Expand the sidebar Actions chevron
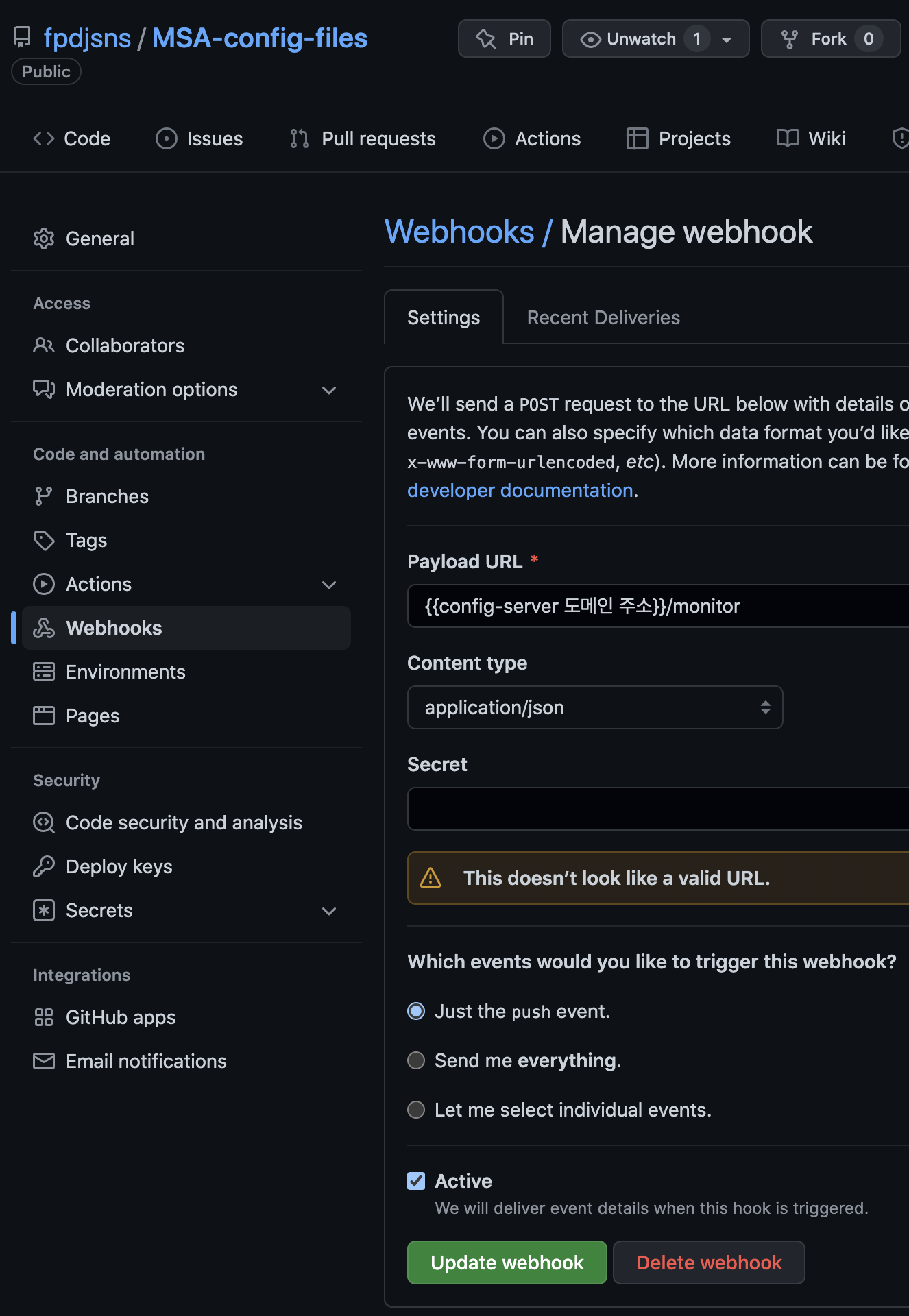 point(329,585)
